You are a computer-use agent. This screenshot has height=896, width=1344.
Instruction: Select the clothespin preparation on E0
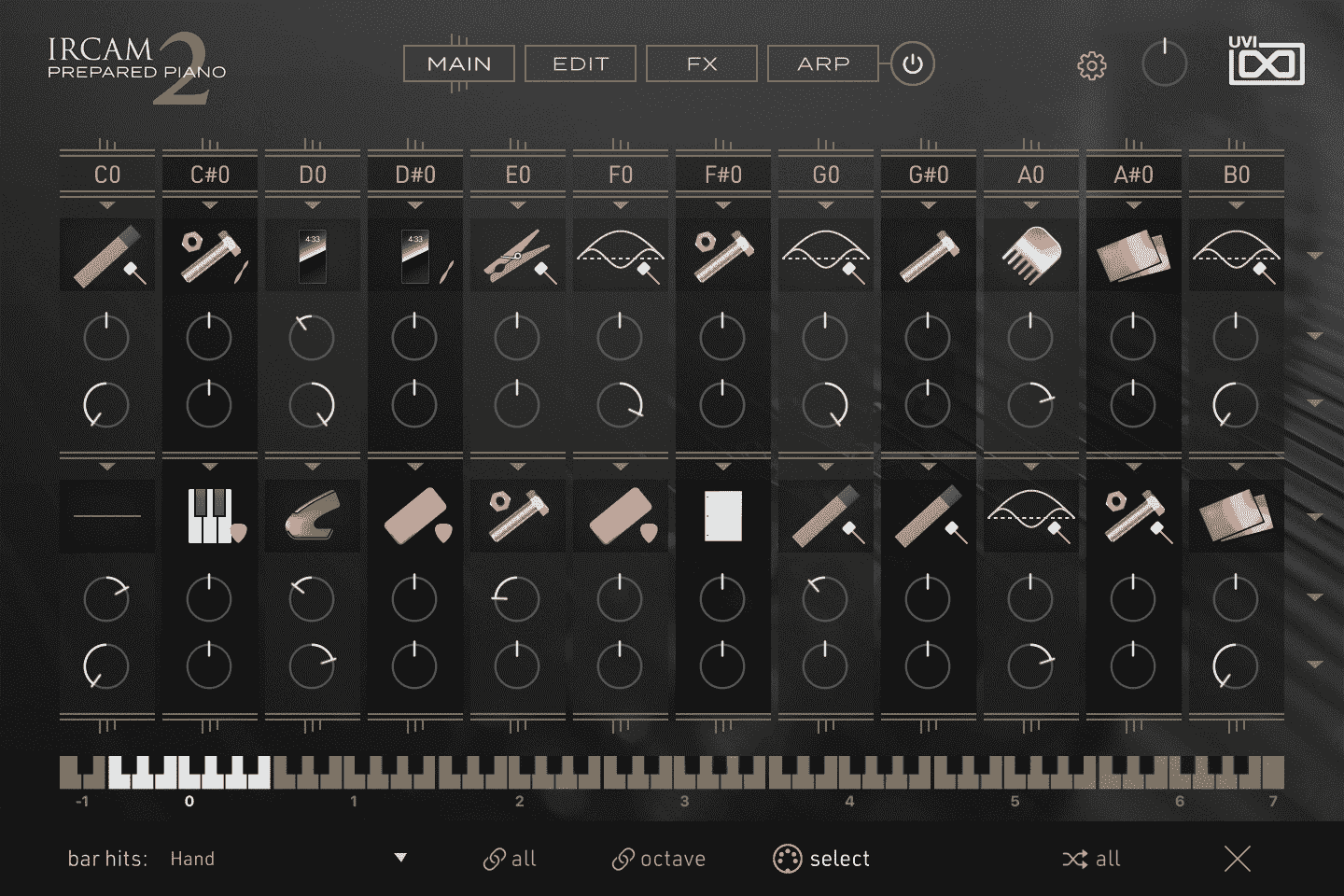[516, 254]
